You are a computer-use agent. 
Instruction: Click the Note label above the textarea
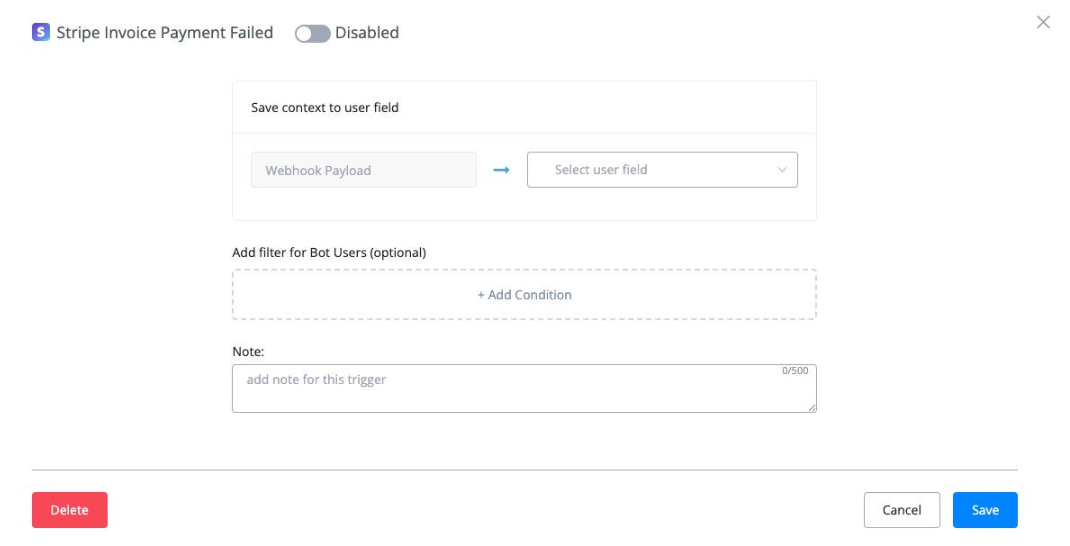point(248,352)
